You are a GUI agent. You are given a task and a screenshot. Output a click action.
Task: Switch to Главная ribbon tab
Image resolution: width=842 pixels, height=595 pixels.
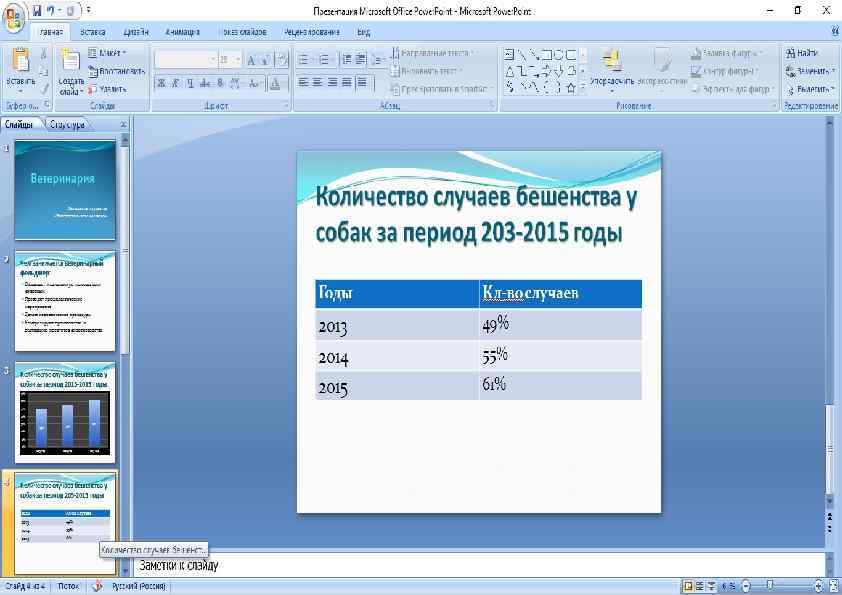tap(51, 32)
